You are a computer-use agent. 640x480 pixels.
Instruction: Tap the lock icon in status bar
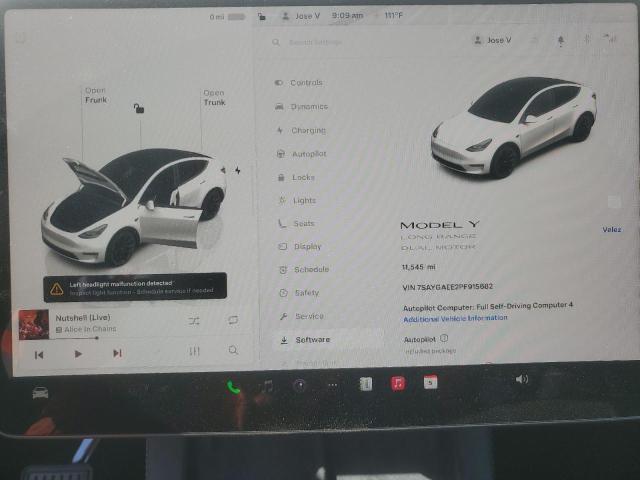click(x=262, y=16)
